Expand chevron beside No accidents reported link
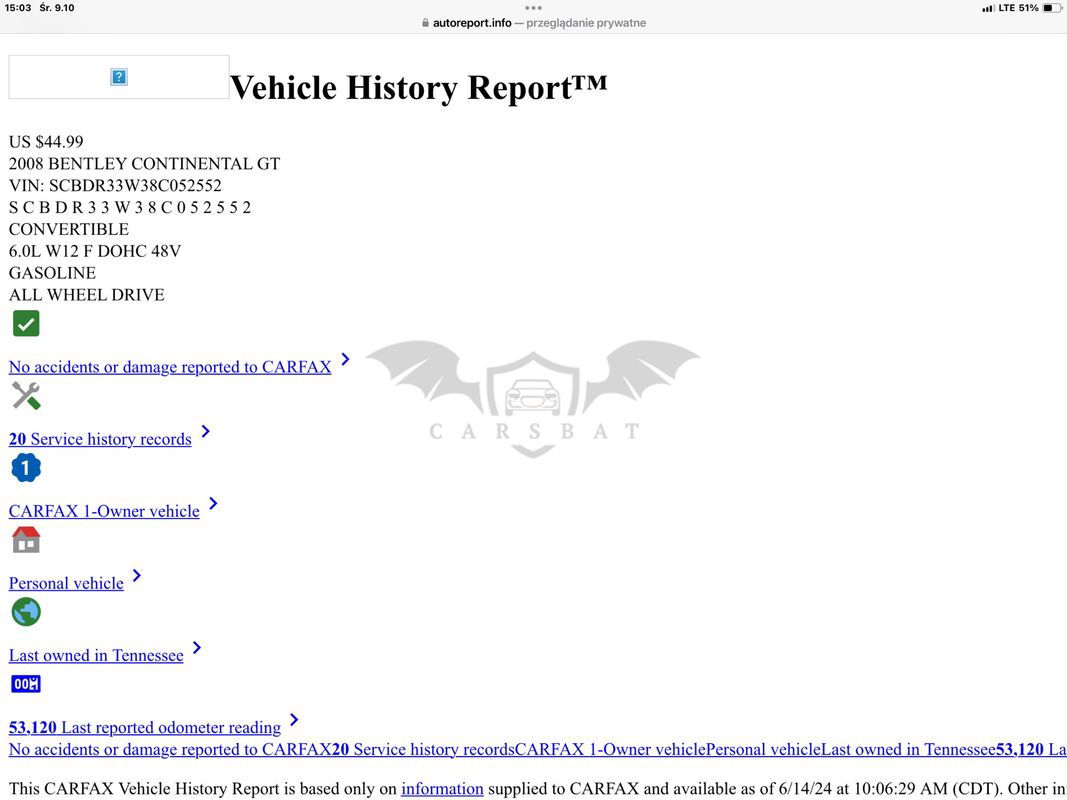 [x=345, y=359]
